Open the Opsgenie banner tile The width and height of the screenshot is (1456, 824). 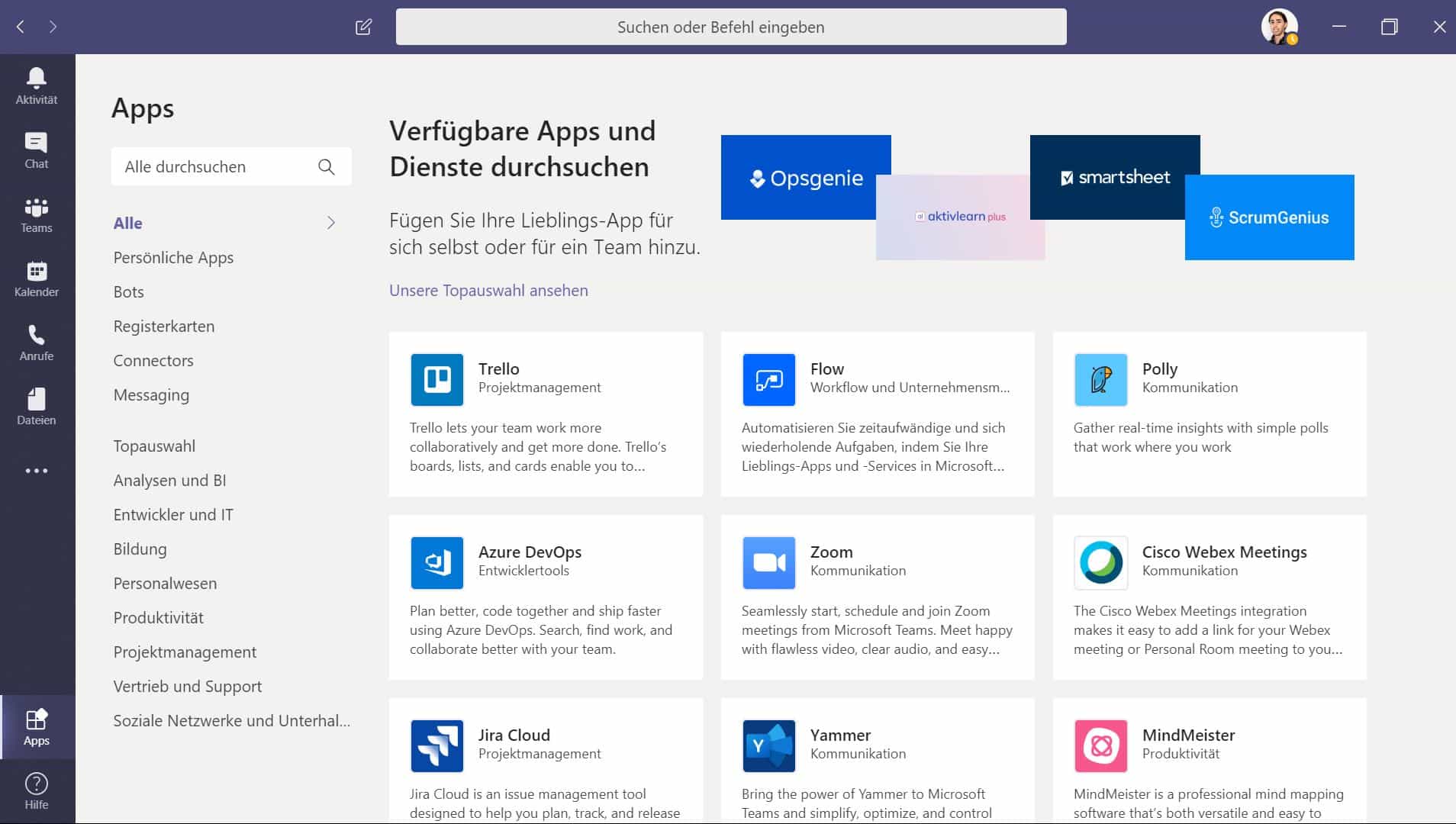(x=806, y=177)
